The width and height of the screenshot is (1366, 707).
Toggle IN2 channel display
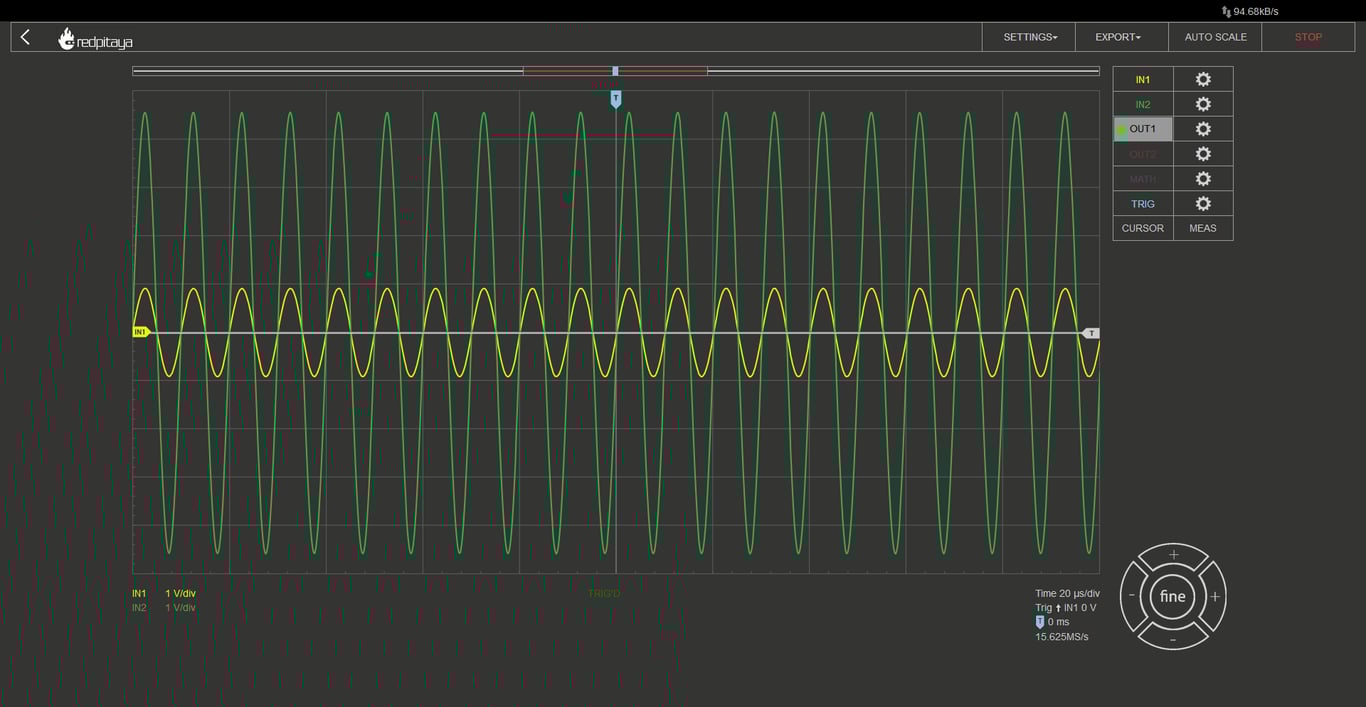point(1143,104)
